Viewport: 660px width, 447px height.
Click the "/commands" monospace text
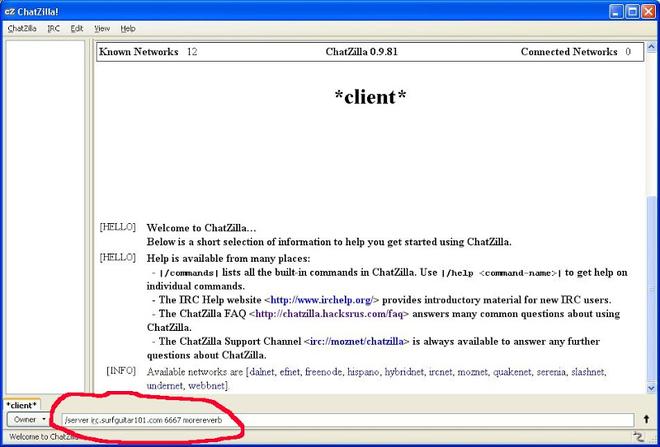tap(189, 273)
